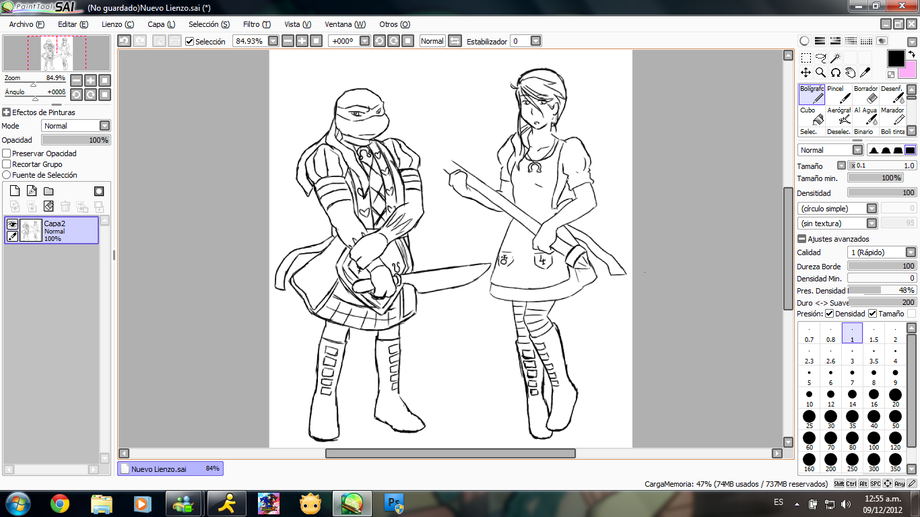Select the rotate view tool
This screenshot has height=517, width=920.
(836, 72)
